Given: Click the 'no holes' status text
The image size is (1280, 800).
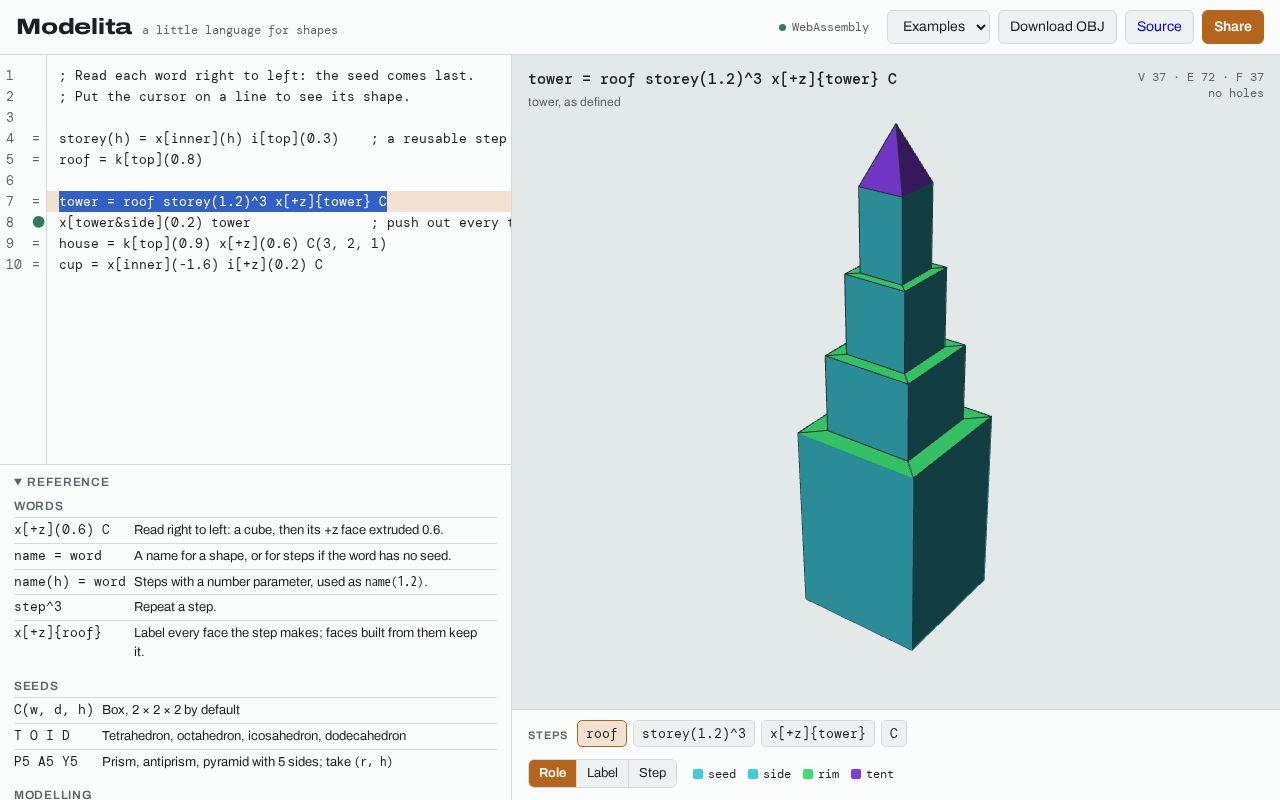Looking at the screenshot, I should coord(1236,93).
